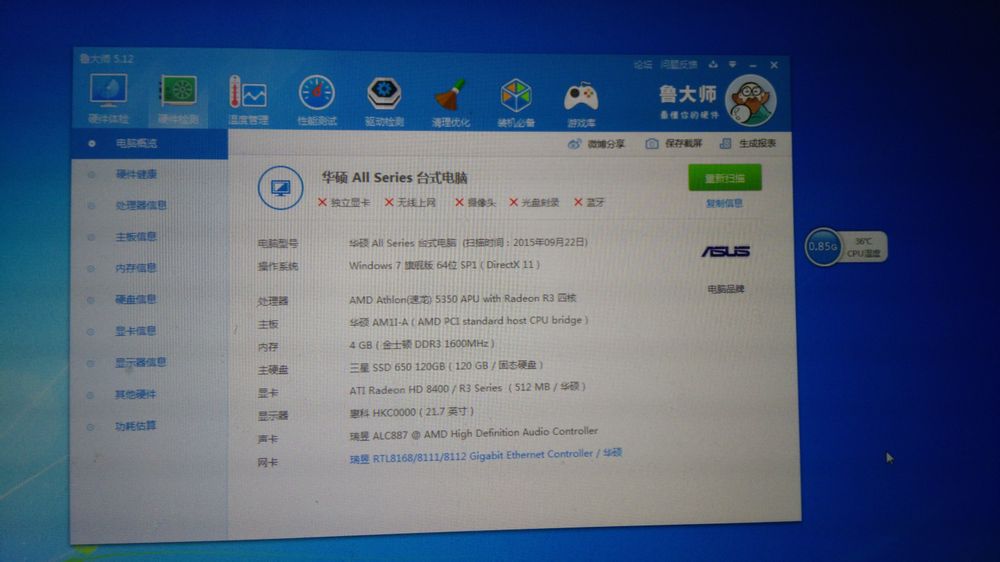Screen dimensions: 1000x562
Task: Click the red X beside 摄像头
Action: [x=459, y=202]
